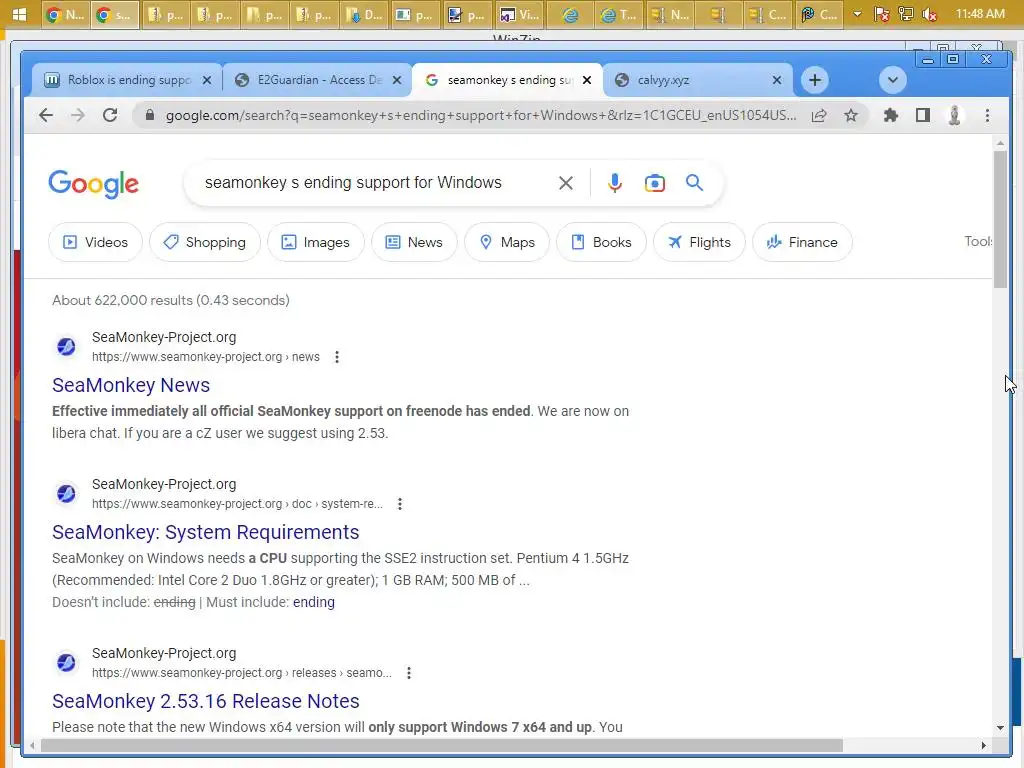Open options for the Release Notes result
This screenshot has height=768, width=1024.
(409, 673)
